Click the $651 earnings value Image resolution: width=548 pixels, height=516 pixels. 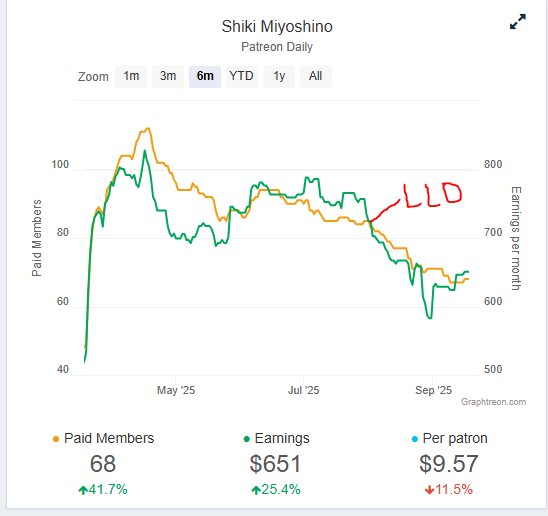(275, 464)
